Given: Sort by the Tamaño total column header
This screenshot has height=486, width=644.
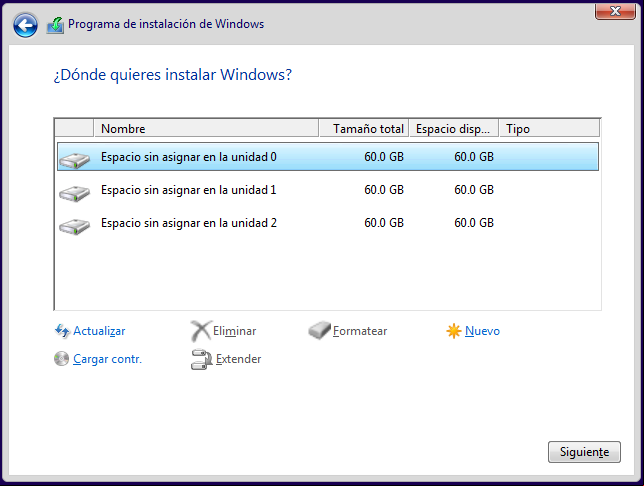Looking at the screenshot, I should [x=364, y=129].
